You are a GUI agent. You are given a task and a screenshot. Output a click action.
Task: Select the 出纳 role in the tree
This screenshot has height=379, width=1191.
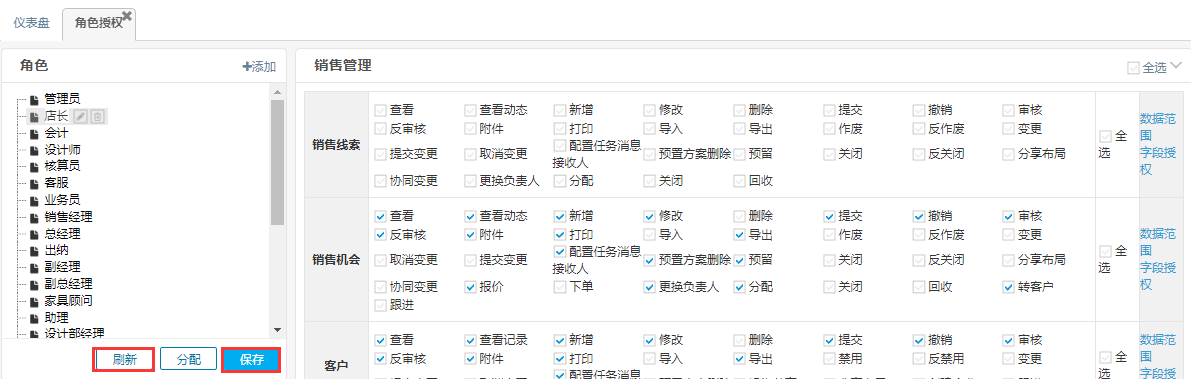56,251
